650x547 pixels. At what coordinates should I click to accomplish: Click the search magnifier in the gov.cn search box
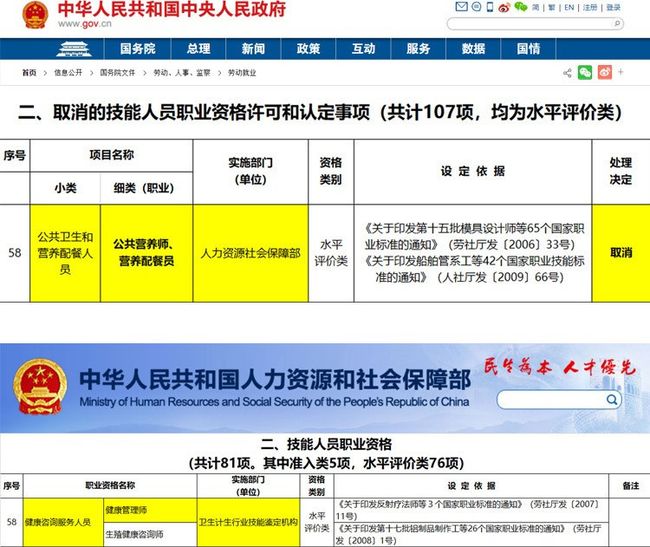click(x=616, y=24)
